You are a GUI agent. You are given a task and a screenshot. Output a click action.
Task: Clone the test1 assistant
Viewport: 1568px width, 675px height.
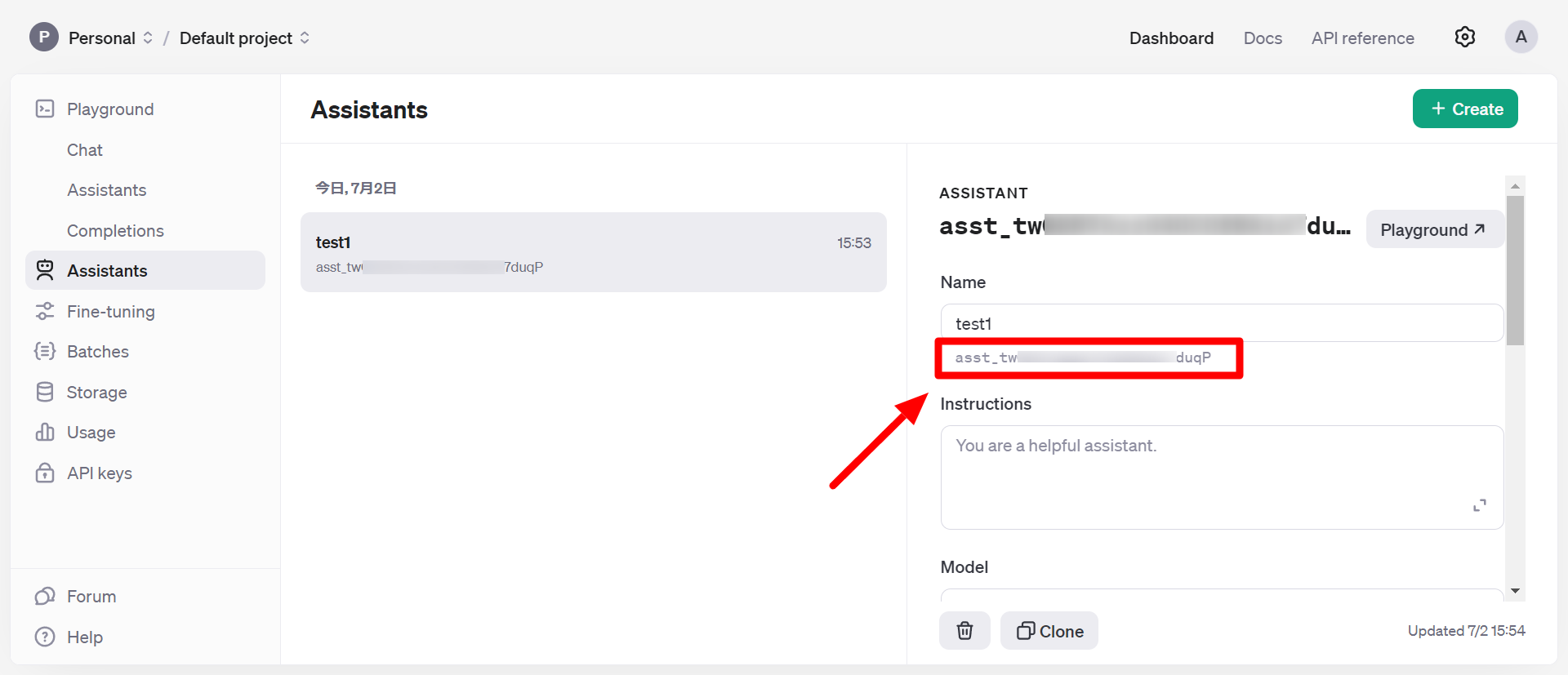1049,631
